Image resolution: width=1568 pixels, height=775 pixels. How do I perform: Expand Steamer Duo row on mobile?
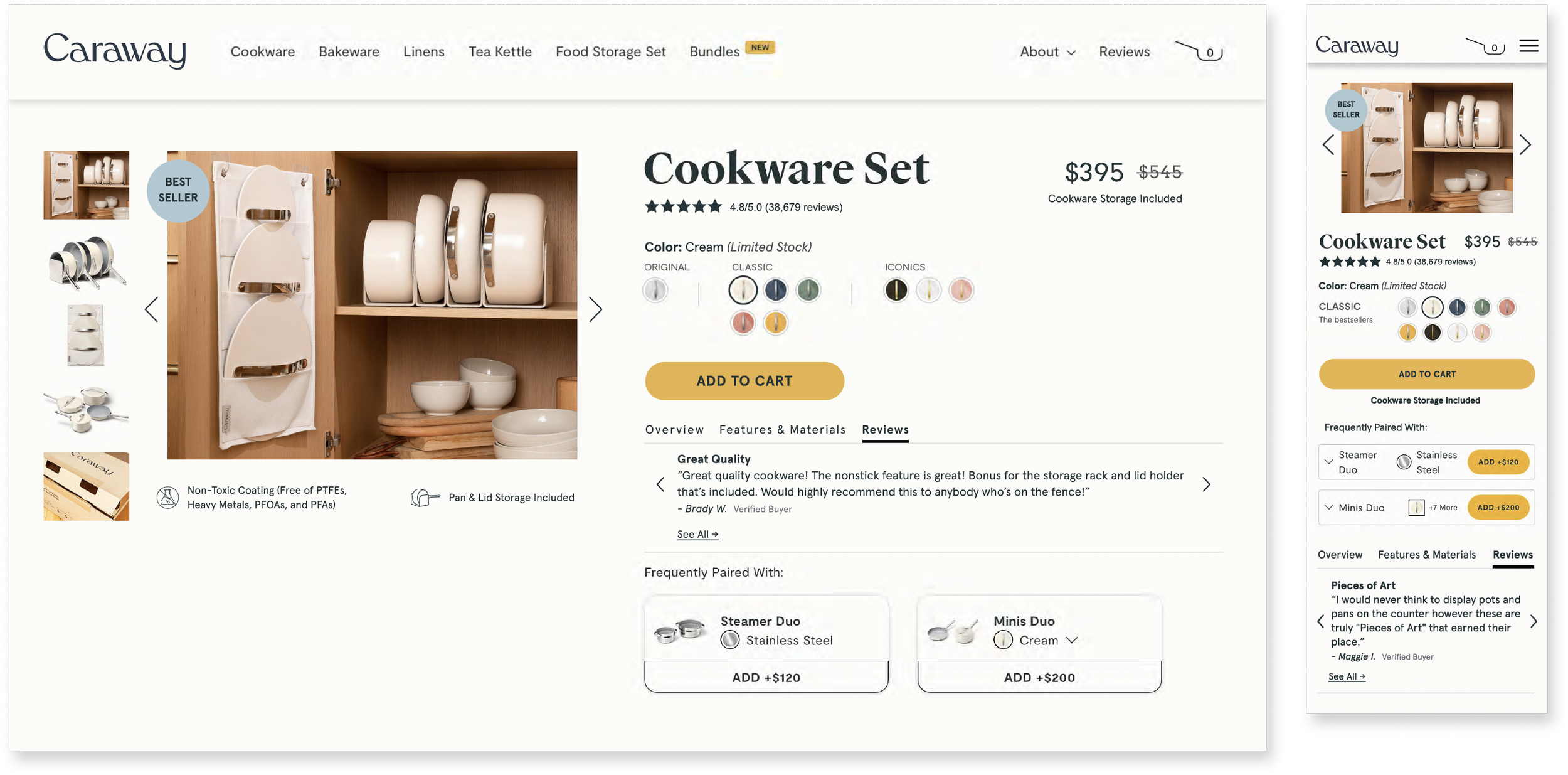pos(1328,462)
